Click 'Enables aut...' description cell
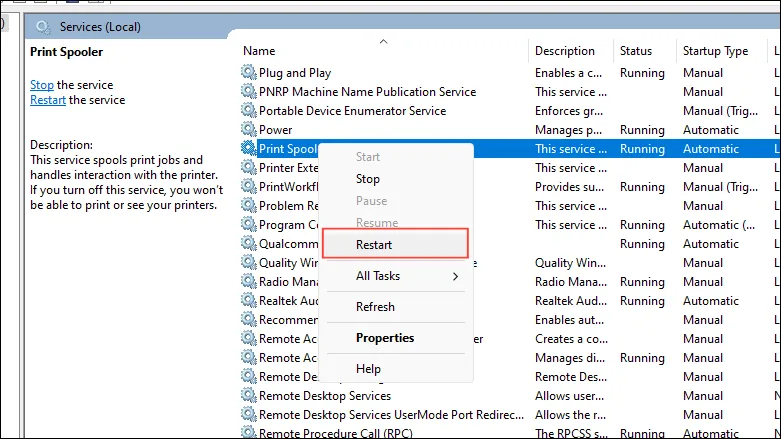 [x=569, y=319]
